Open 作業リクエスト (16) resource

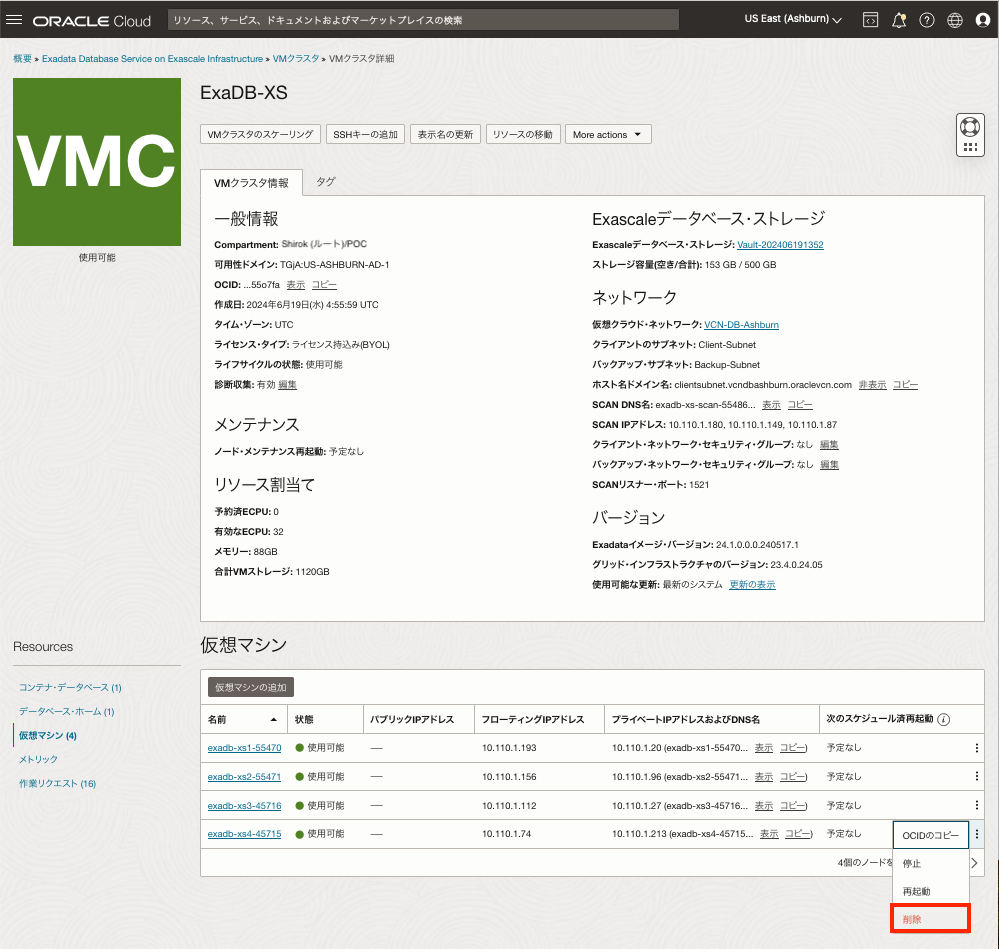(57, 783)
